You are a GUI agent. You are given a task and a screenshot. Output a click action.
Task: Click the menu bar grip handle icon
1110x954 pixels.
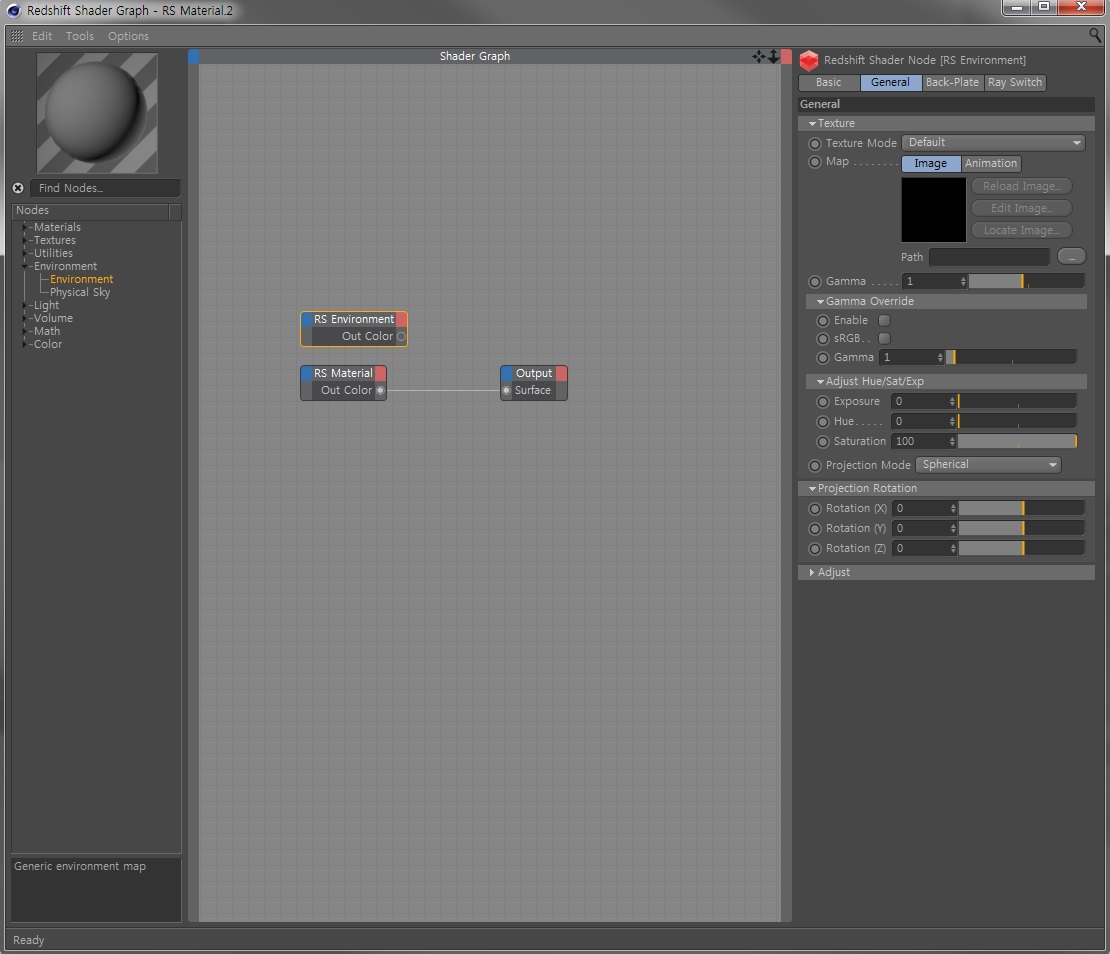(17, 36)
